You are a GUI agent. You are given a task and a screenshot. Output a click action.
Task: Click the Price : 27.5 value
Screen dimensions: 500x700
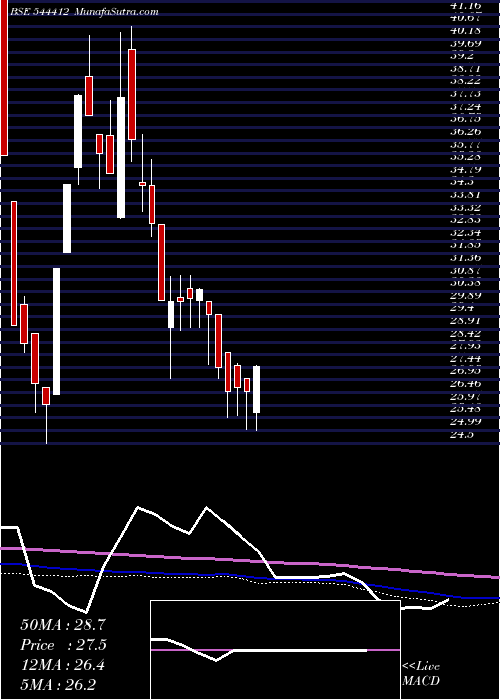pyautogui.click(x=63, y=645)
